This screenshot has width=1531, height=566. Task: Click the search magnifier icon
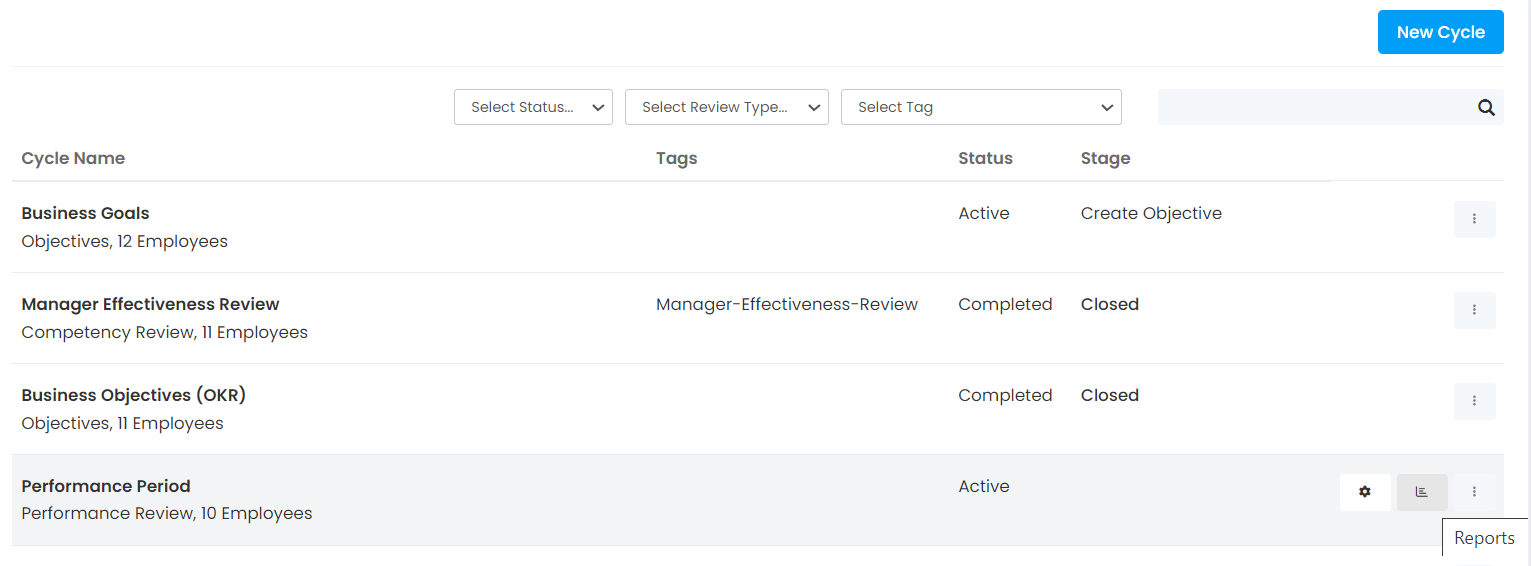(1486, 108)
